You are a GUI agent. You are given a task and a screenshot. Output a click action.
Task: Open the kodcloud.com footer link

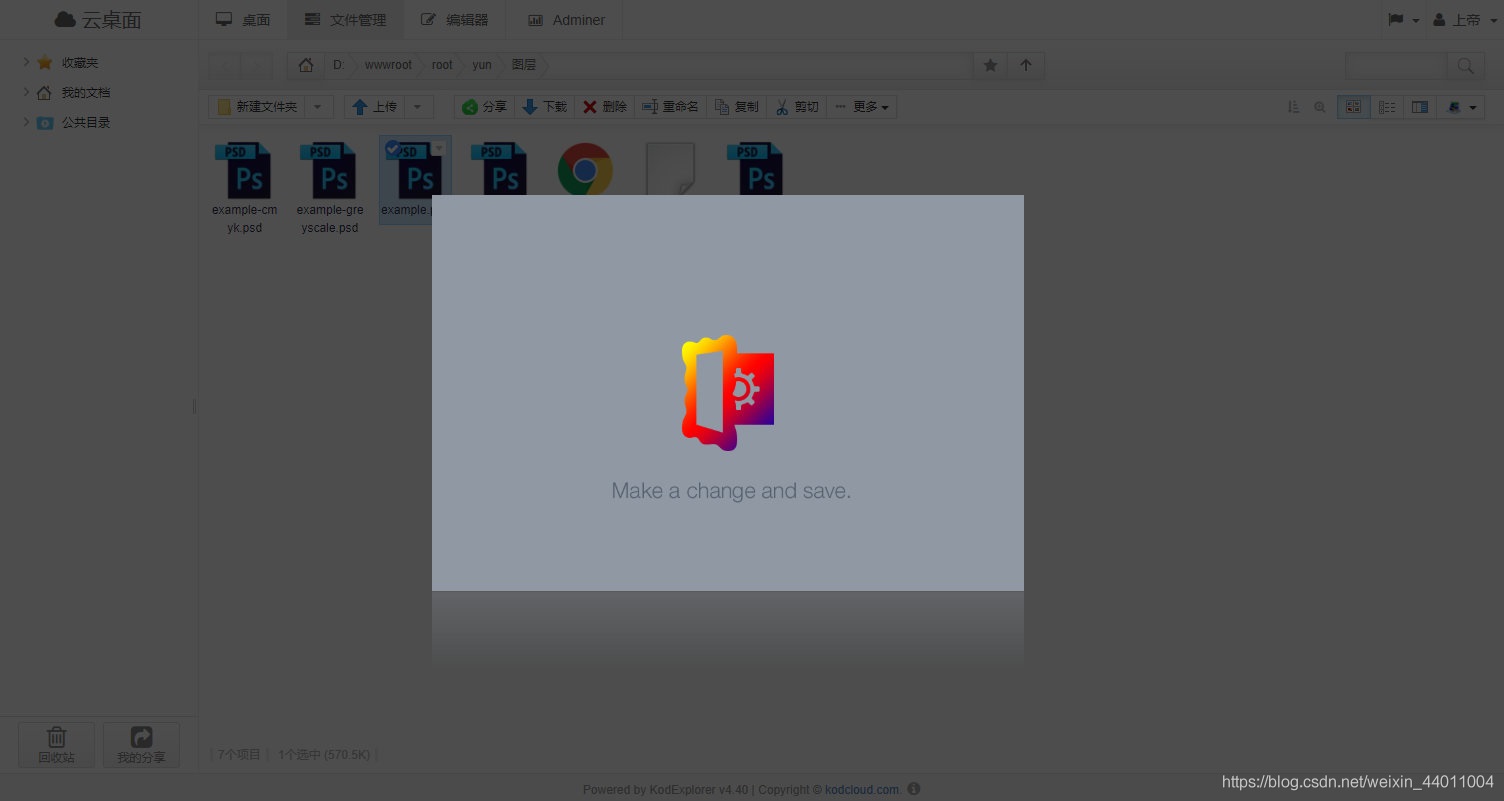[861, 790]
